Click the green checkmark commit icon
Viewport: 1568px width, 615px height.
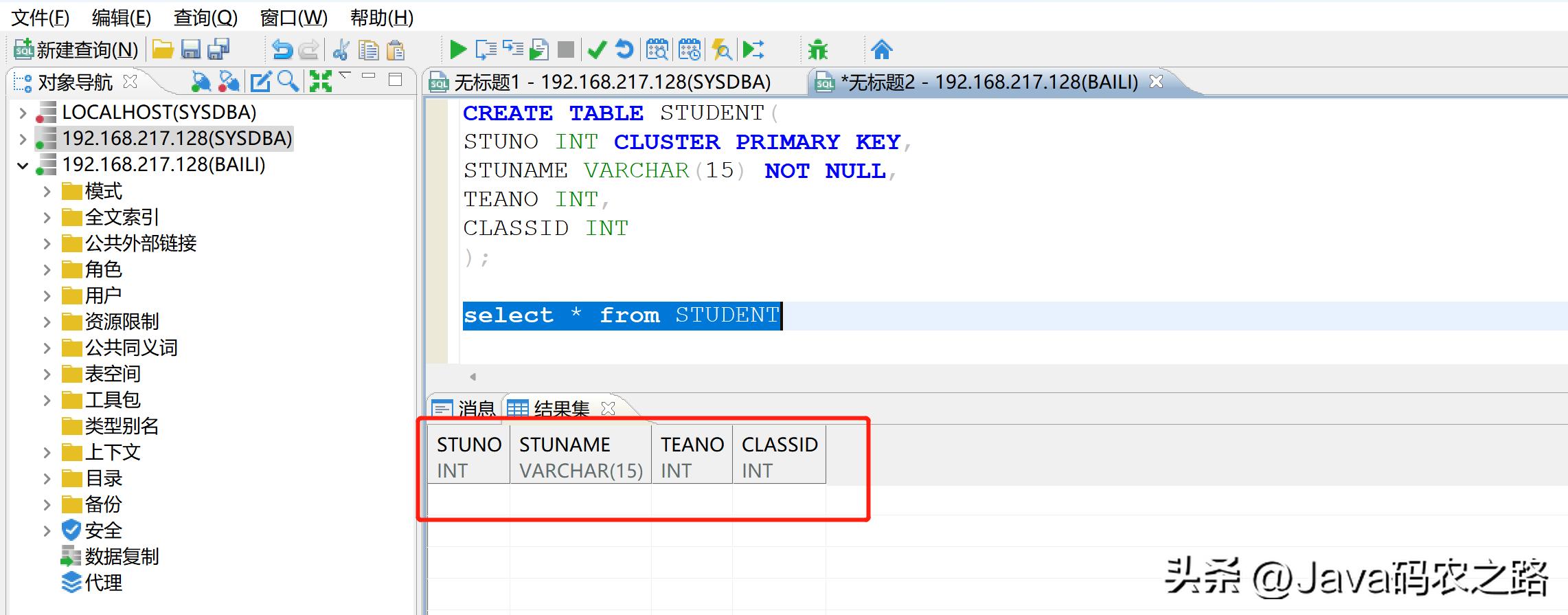597,49
